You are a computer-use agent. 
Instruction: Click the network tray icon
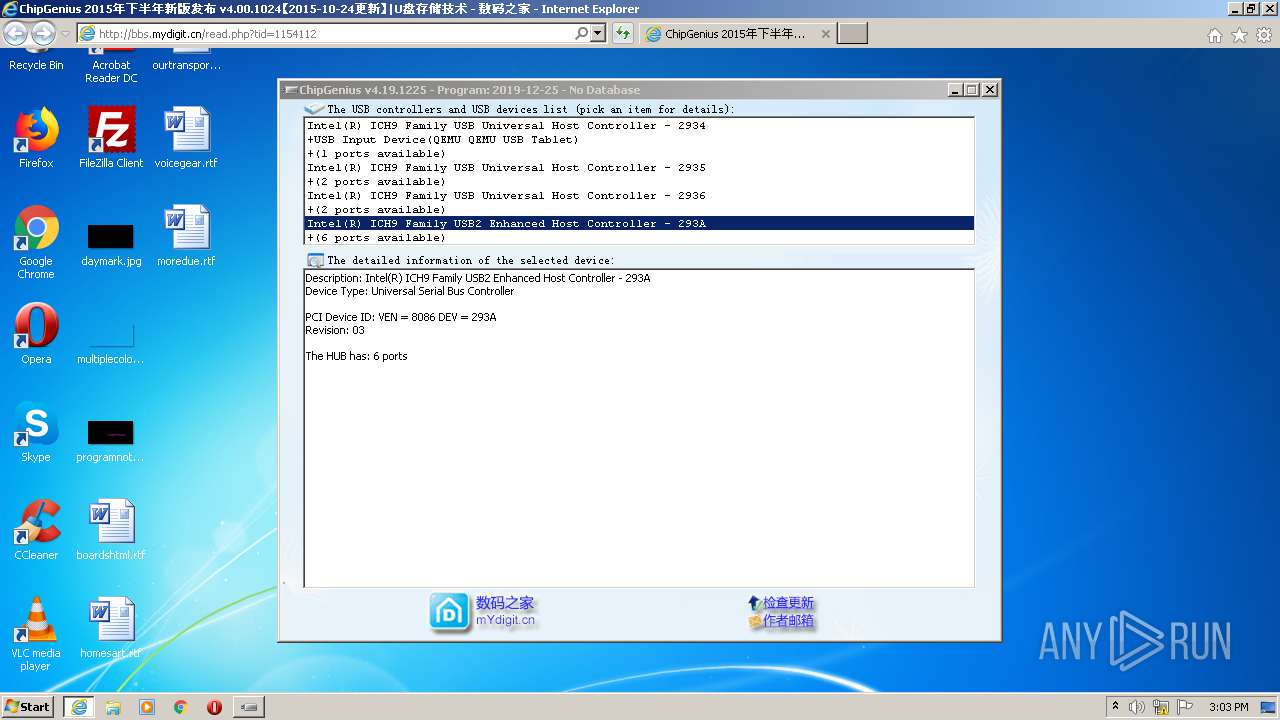pos(1161,707)
